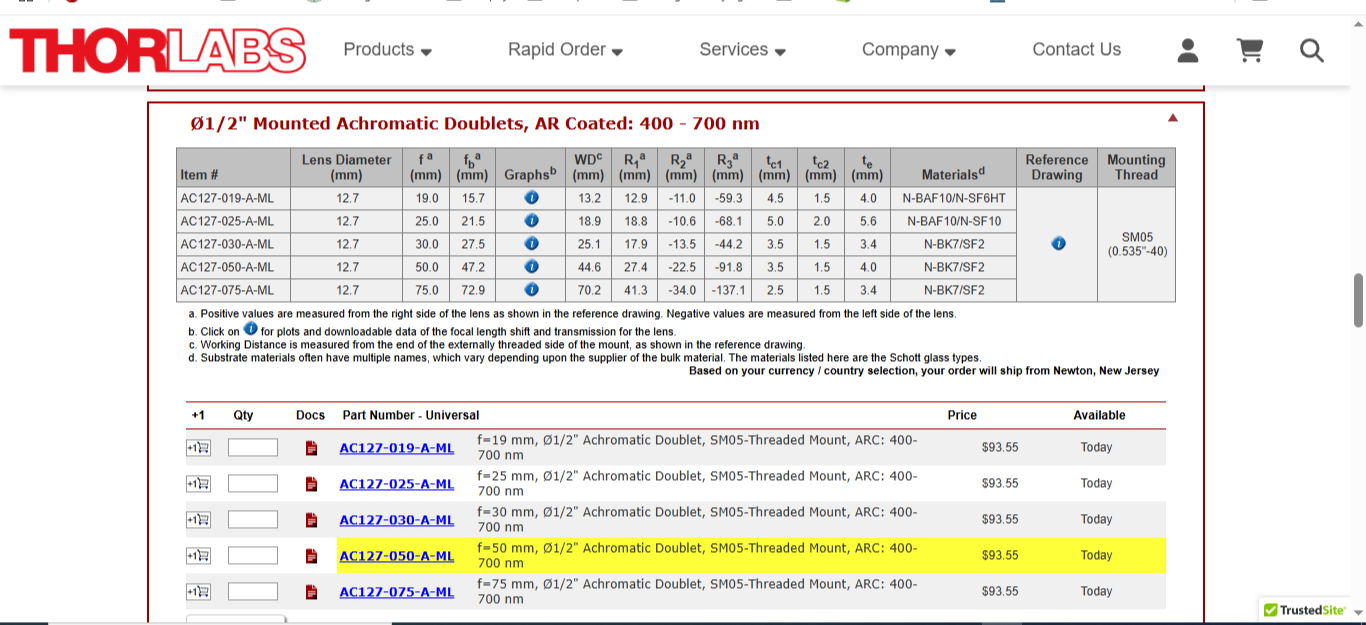Click the quantity field for AC127-025-A-ML
1366x625 pixels.
click(253, 484)
